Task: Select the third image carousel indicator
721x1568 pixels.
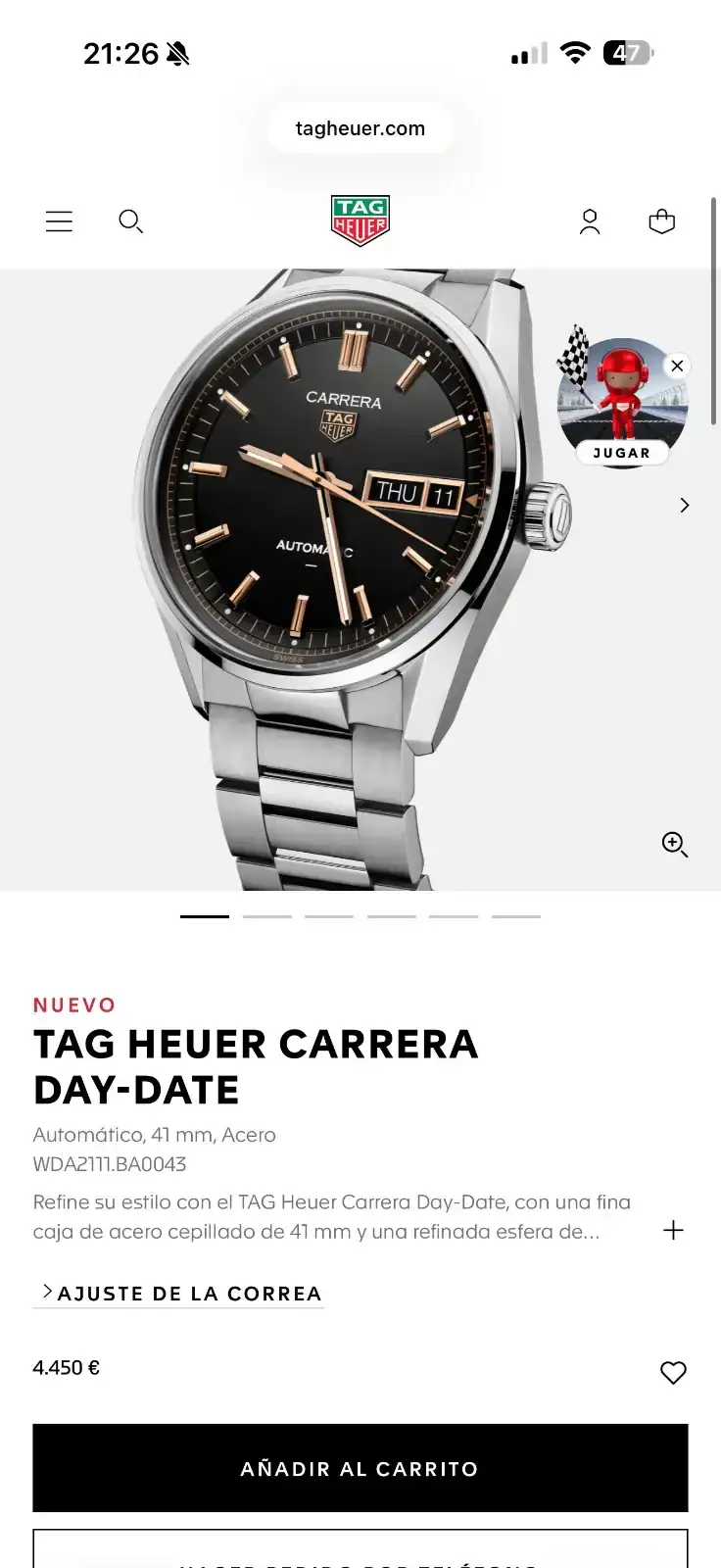Action: [329, 916]
